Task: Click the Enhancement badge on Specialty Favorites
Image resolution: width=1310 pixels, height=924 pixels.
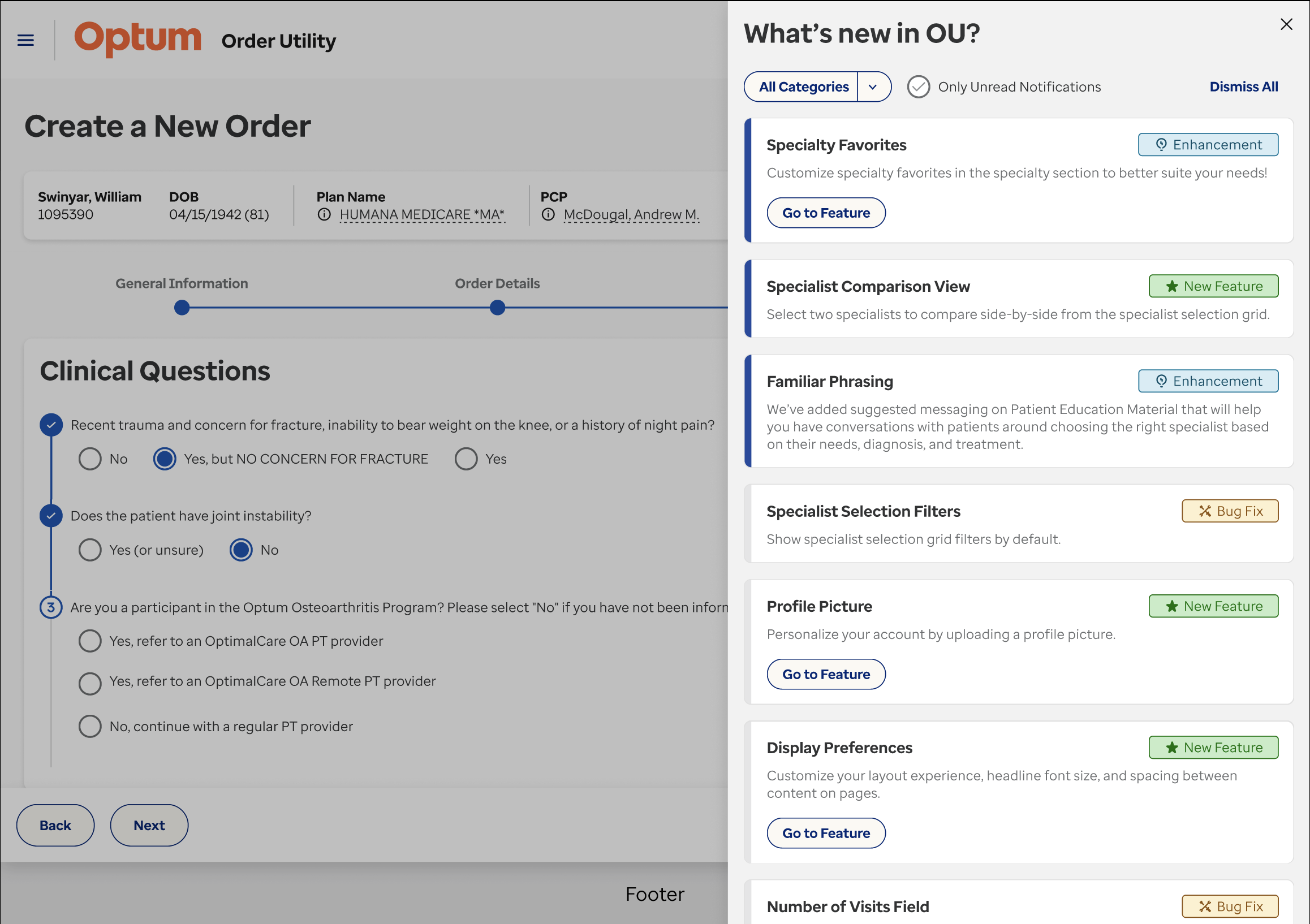Action: click(1207, 145)
